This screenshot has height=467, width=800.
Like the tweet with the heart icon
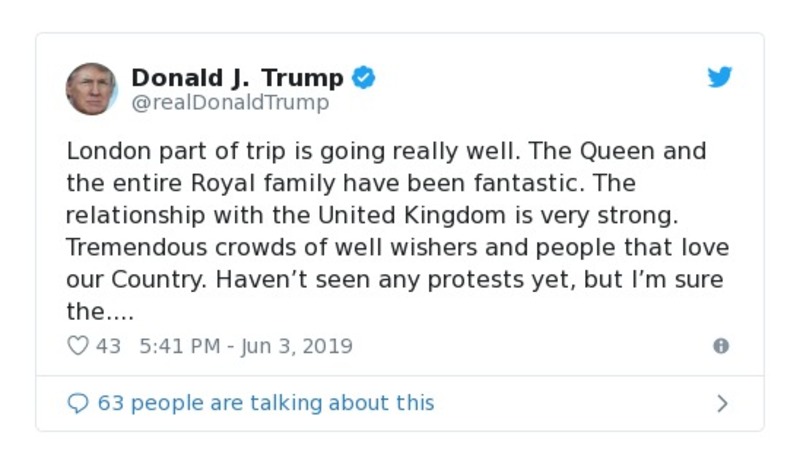coord(77,346)
